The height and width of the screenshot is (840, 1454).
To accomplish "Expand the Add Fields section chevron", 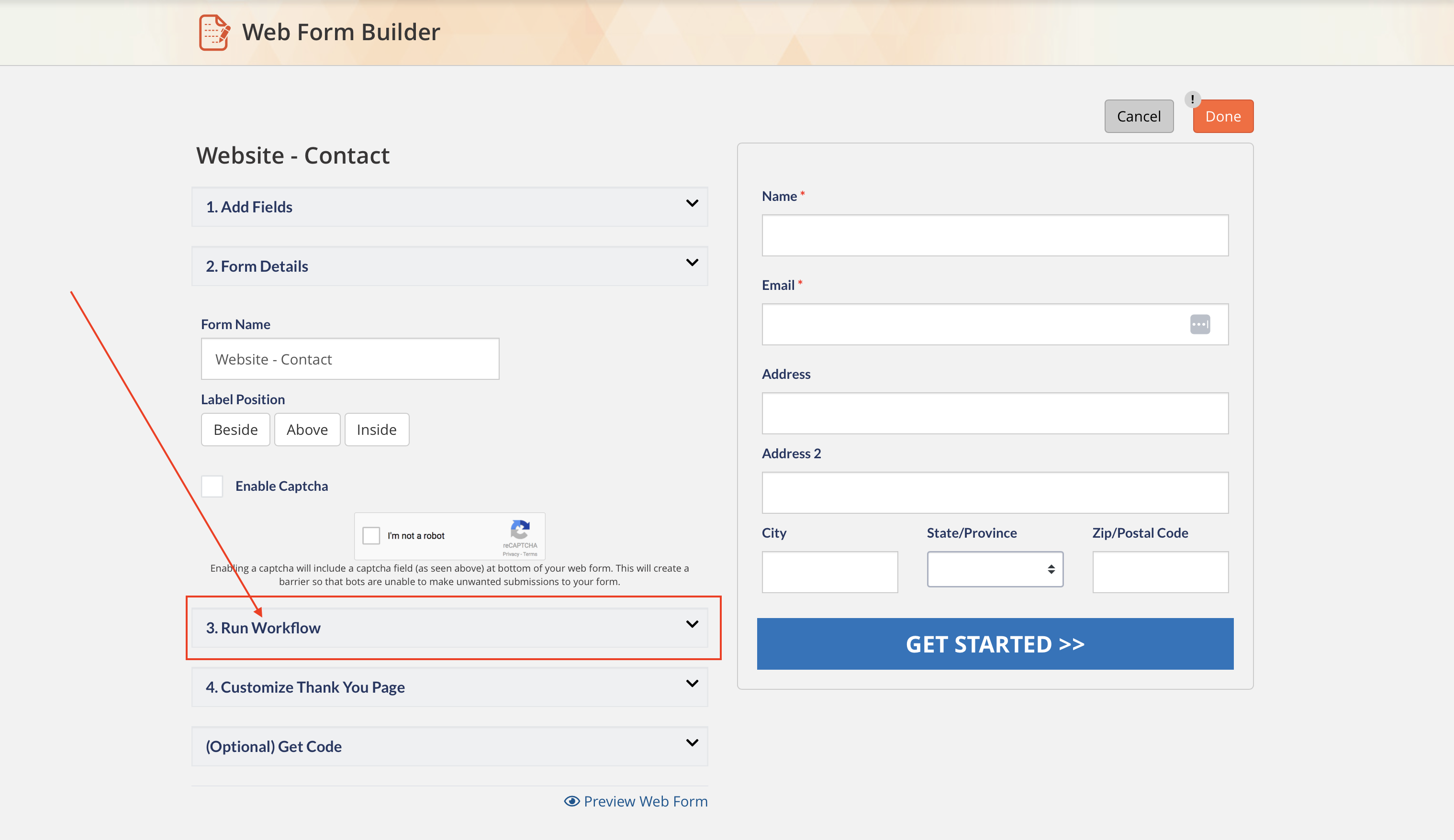I will [692, 203].
